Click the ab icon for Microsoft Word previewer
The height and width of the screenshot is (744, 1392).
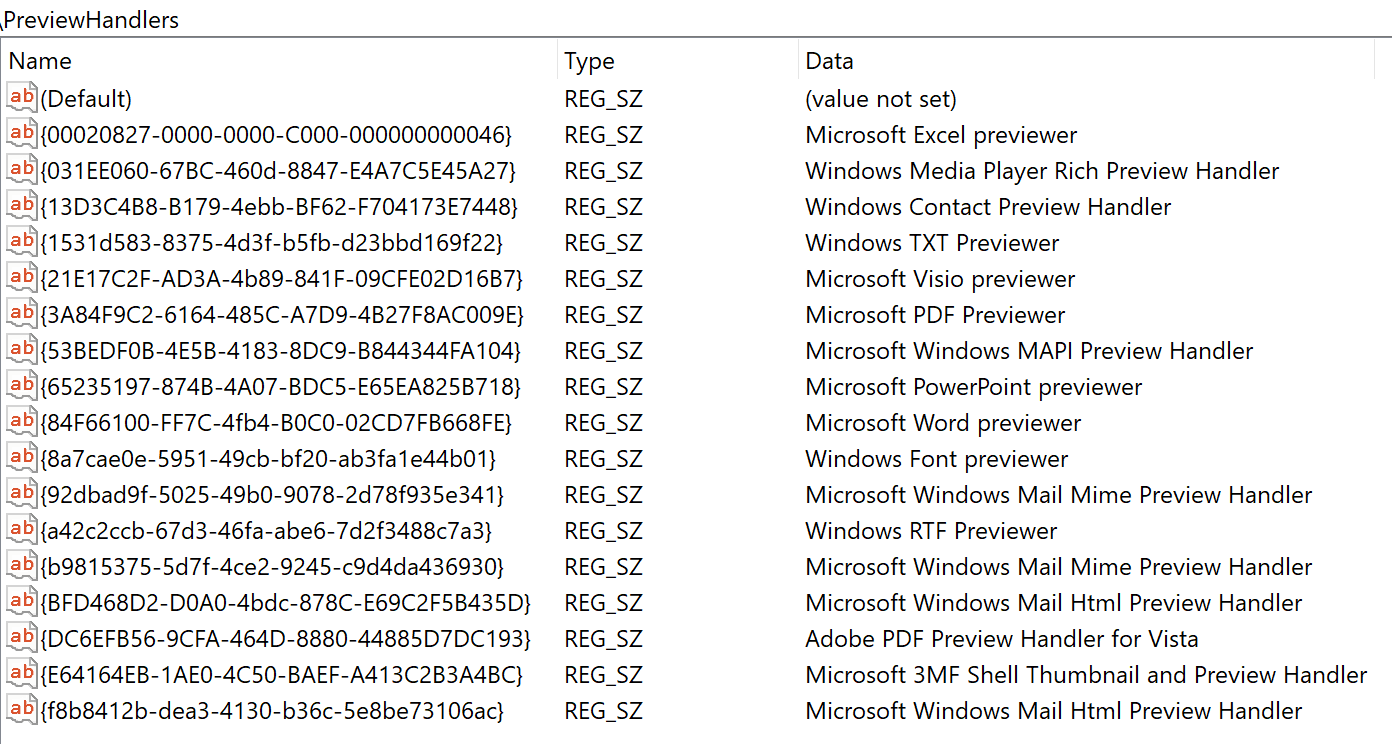point(21,422)
